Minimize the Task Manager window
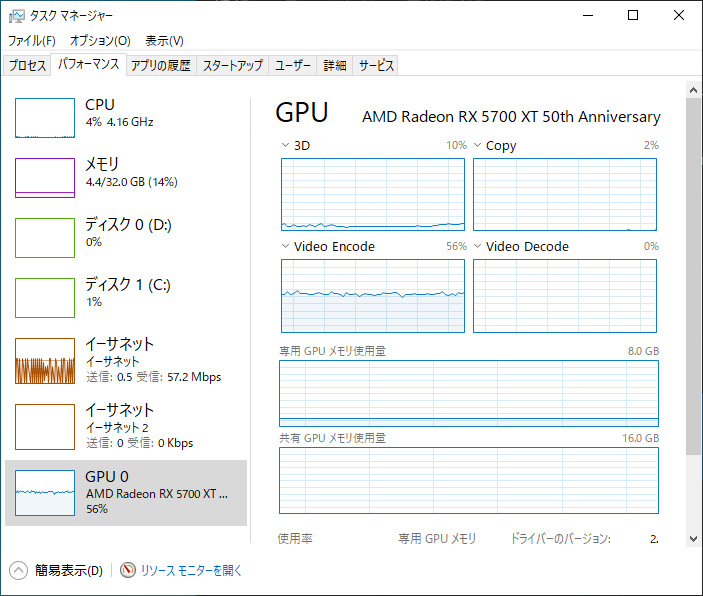Image resolution: width=703 pixels, height=596 pixels. pos(588,15)
